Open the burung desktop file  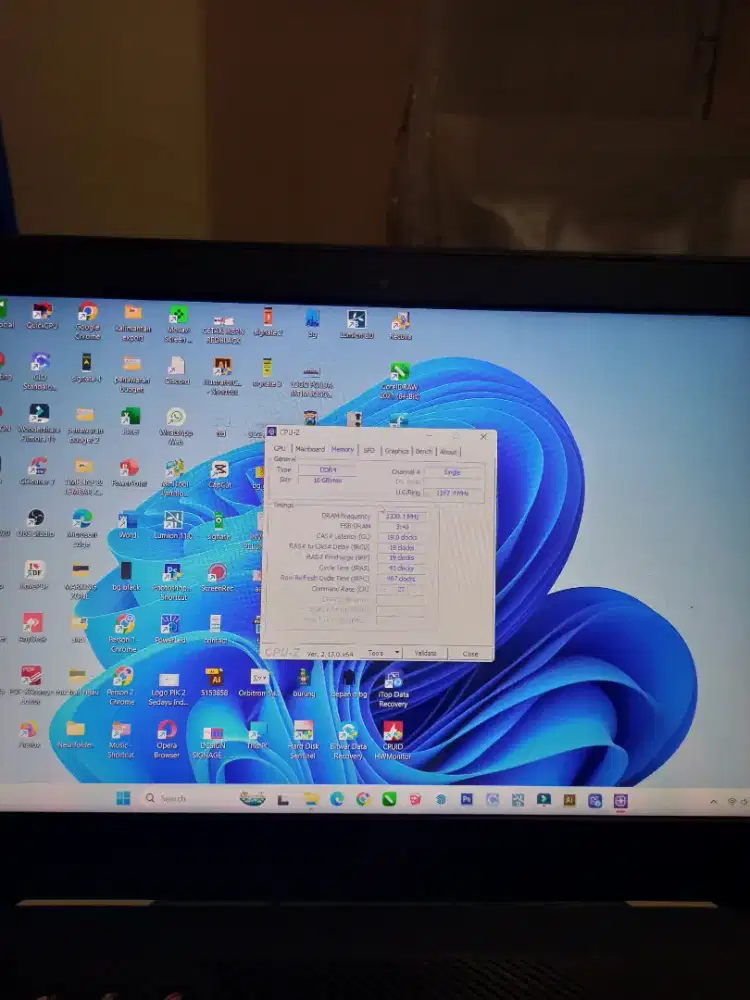[x=304, y=682]
